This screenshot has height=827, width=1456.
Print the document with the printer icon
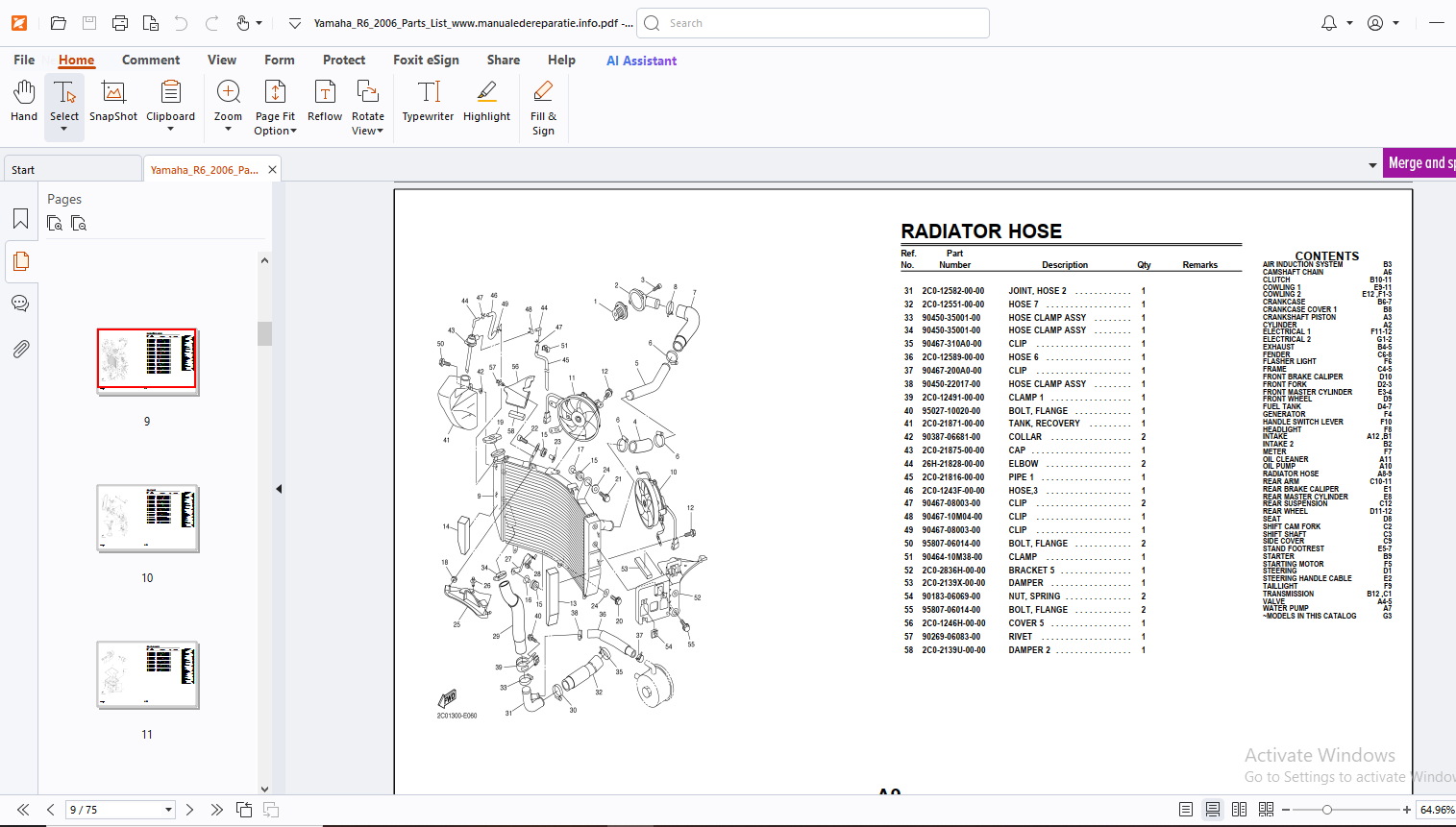pos(120,23)
